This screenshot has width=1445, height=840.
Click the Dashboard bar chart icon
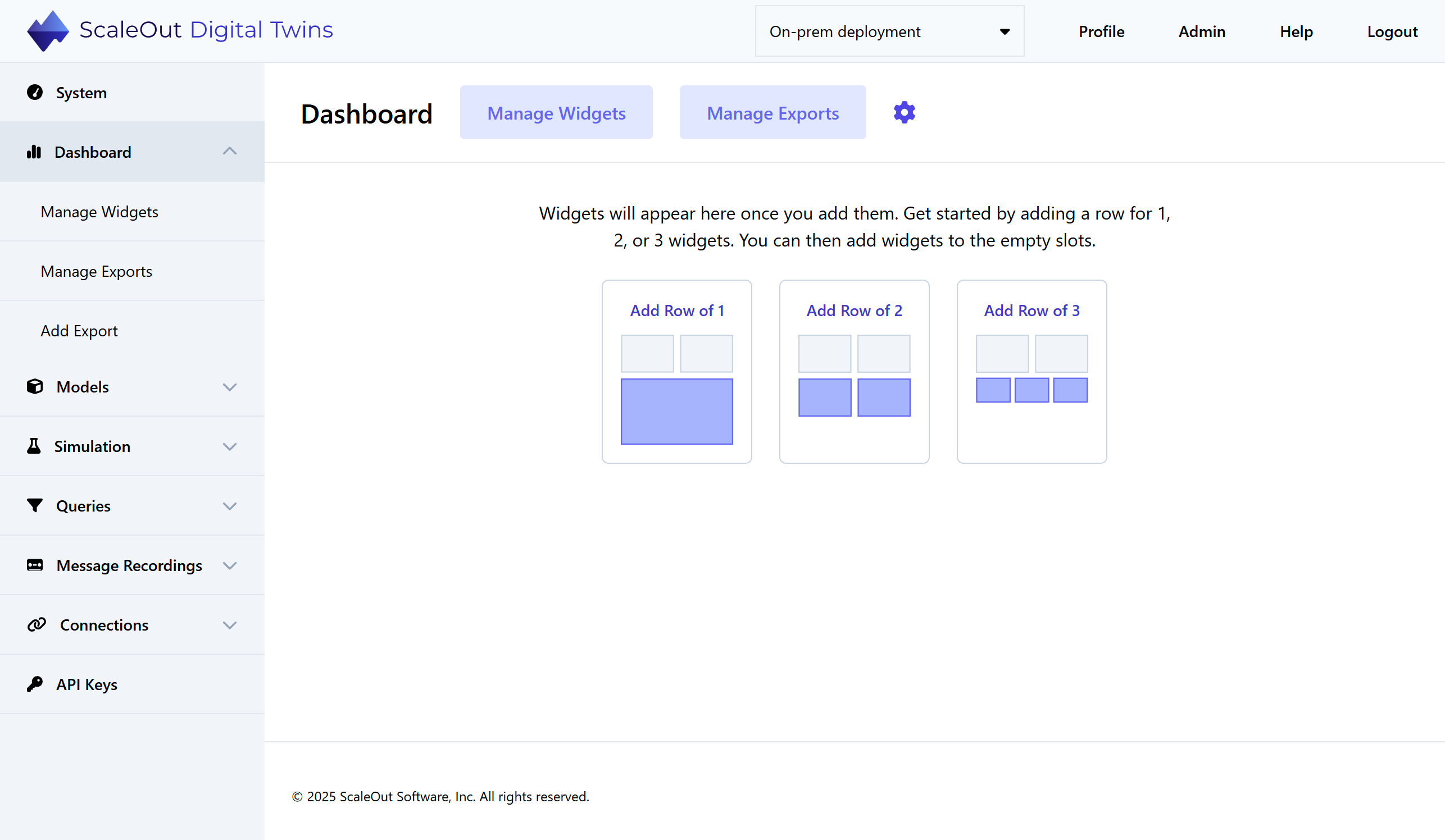(x=34, y=152)
